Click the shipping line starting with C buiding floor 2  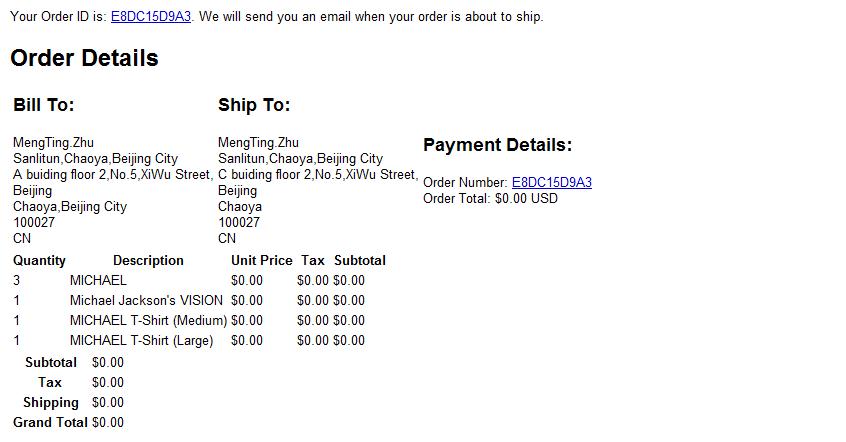click(317, 175)
